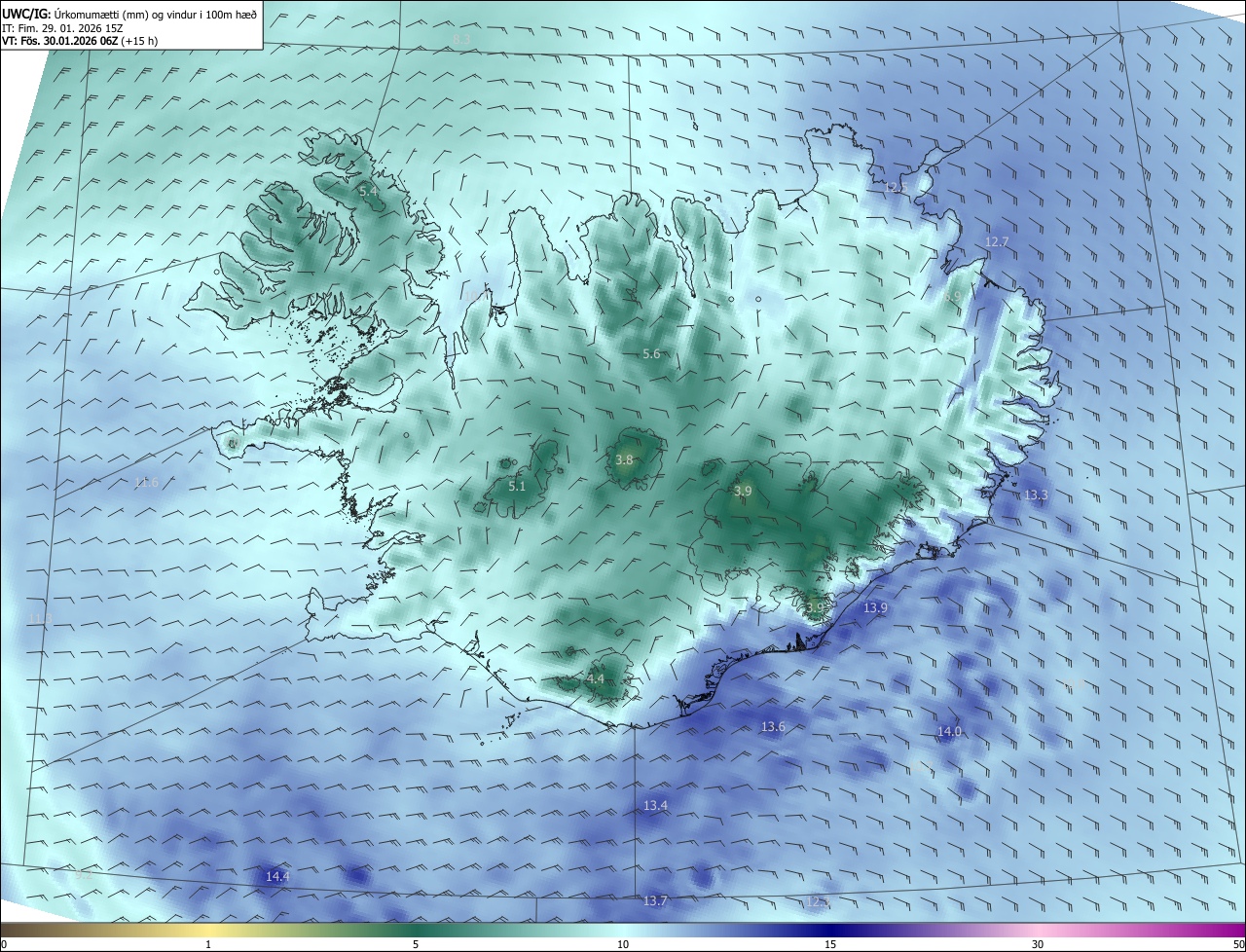Screen dimensions: 1246x952
Task: Click the 4.4 value near south coast
Action: click(595, 678)
